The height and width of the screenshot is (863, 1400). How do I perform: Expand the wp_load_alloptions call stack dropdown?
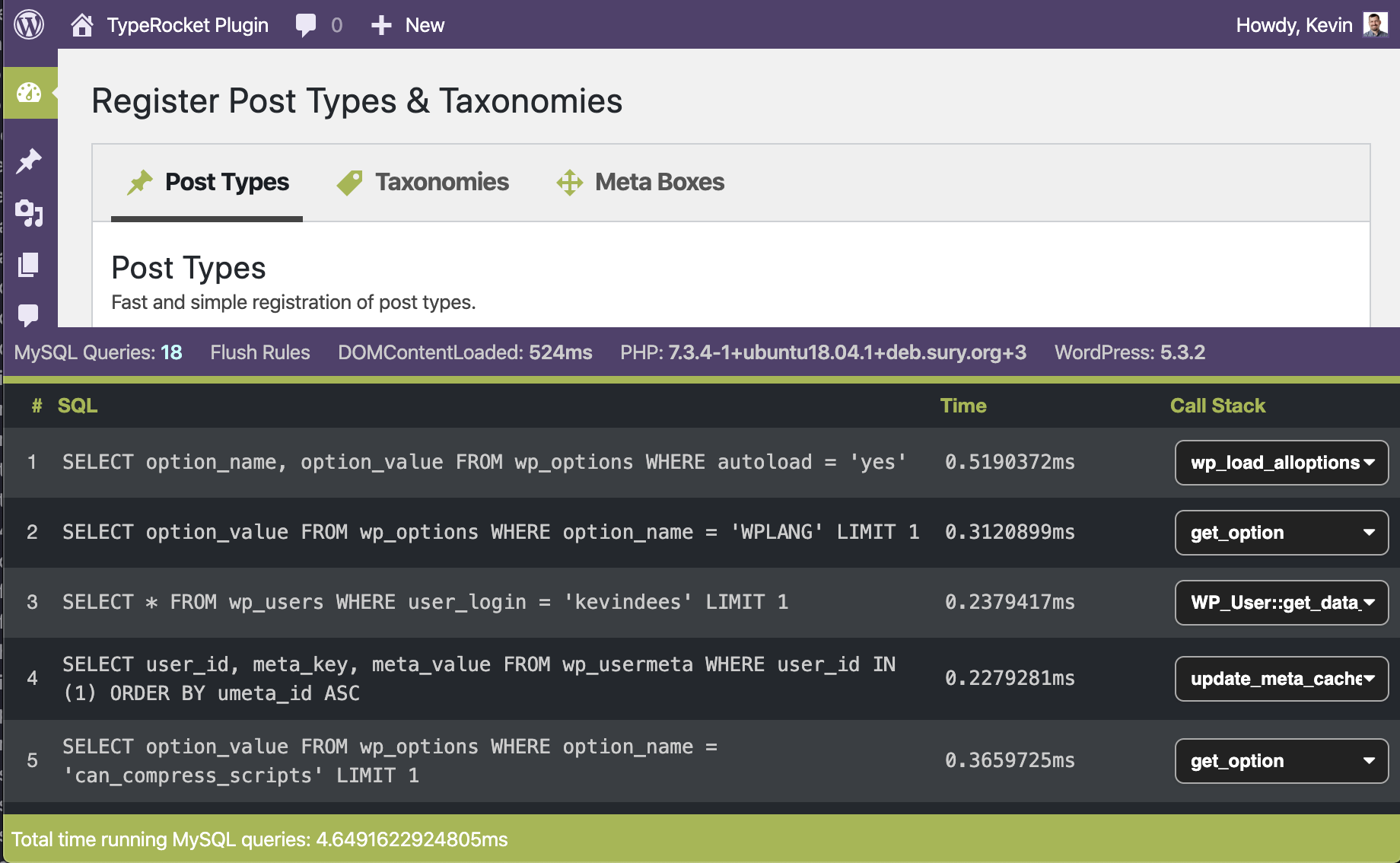pyautogui.click(x=1281, y=463)
